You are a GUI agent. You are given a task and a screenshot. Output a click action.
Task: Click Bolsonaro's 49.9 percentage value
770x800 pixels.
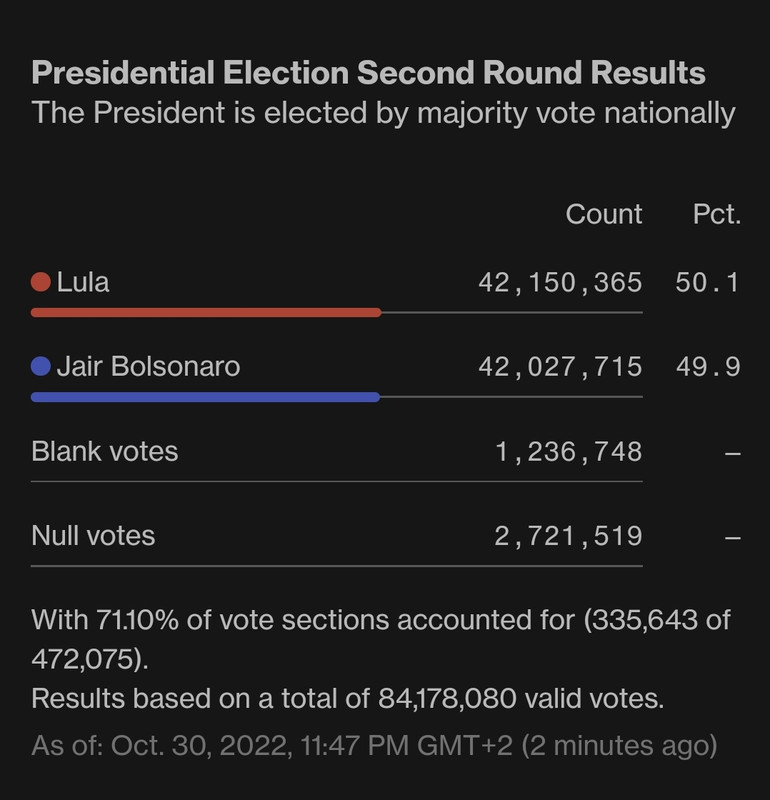(x=708, y=367)
